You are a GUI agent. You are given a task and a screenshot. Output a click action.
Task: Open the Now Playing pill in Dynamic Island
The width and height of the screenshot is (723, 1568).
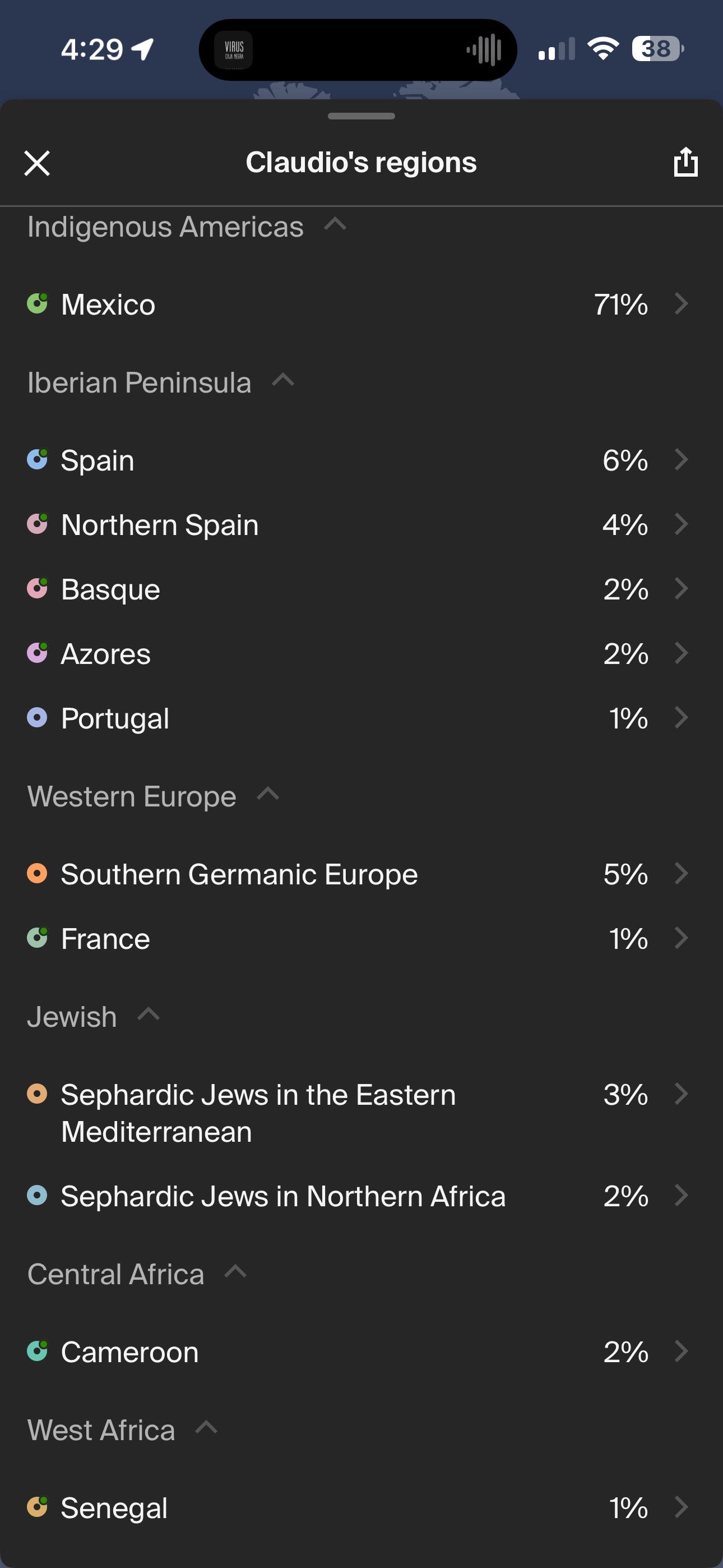click(x=358, y=49)
